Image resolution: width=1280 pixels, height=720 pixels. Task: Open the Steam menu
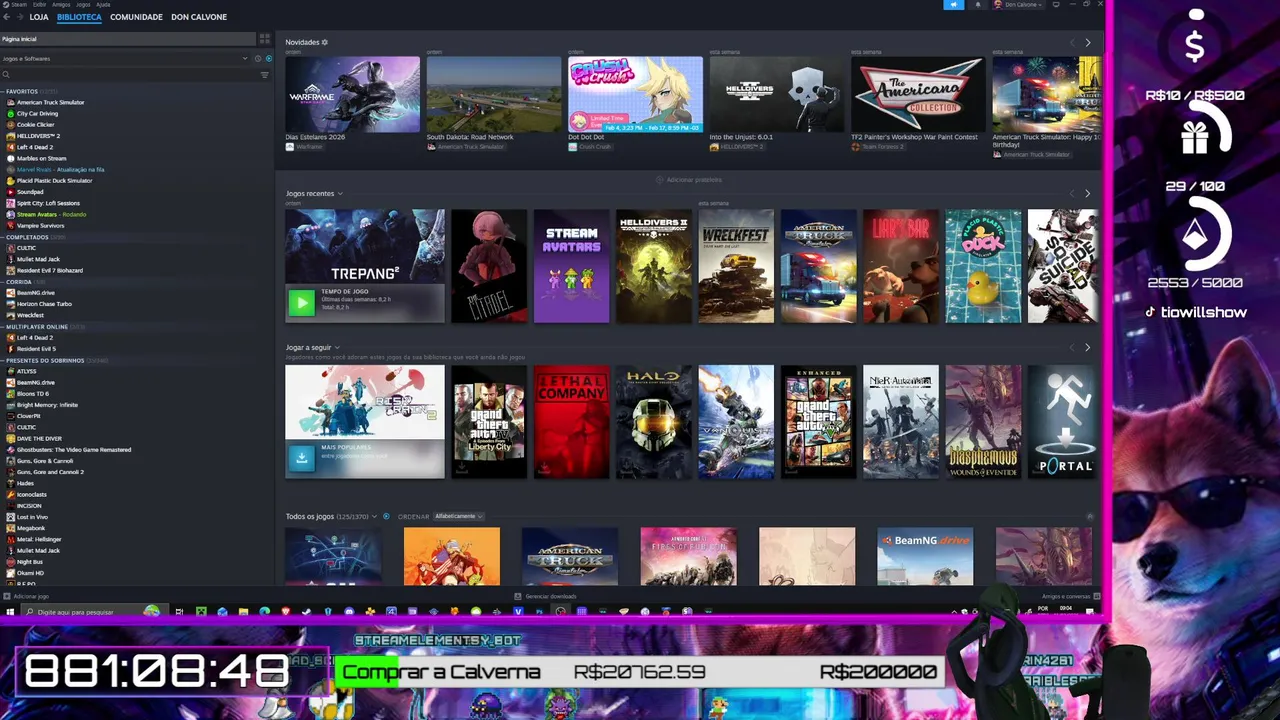(19, 4)
